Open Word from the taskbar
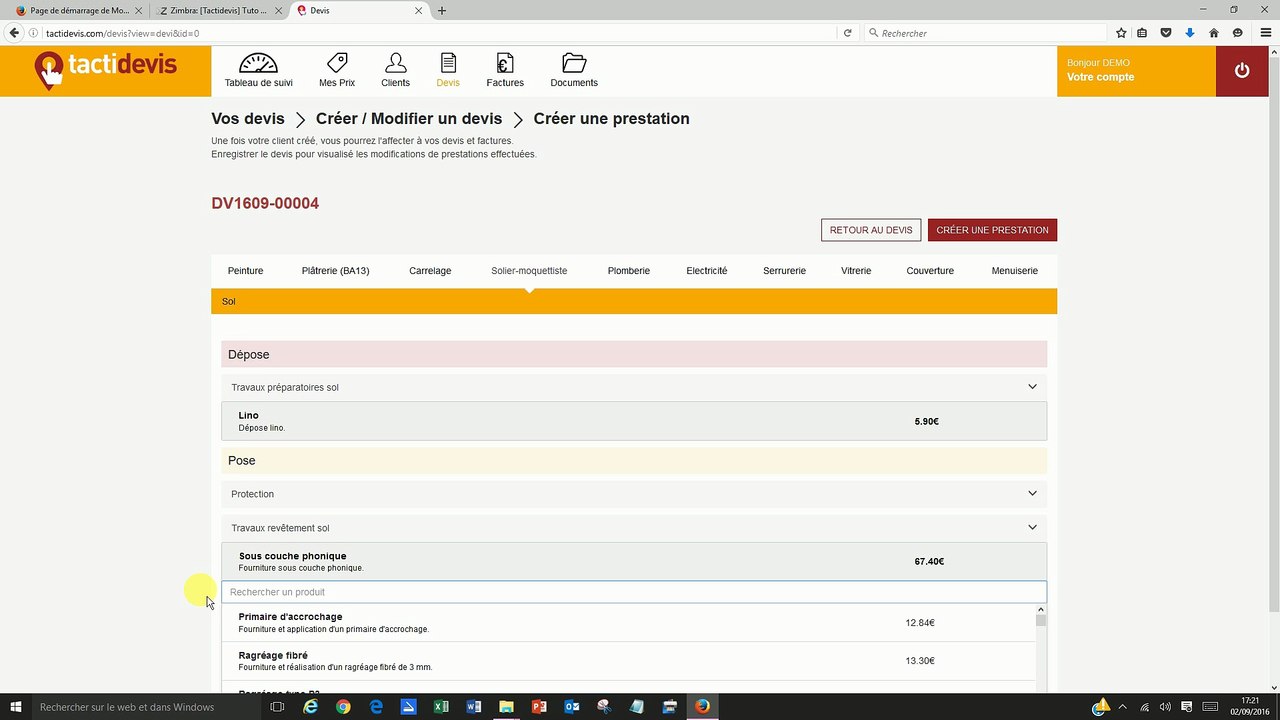The height and width of the screenshot is (720, 1280). (474, 707)
